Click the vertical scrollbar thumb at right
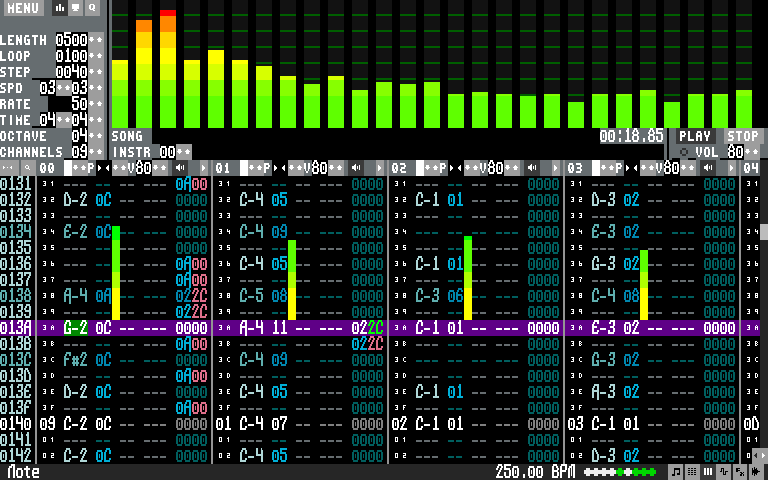The width and height of the screenshot is (768, 480). pyautogui.click(x=764, y=232)
